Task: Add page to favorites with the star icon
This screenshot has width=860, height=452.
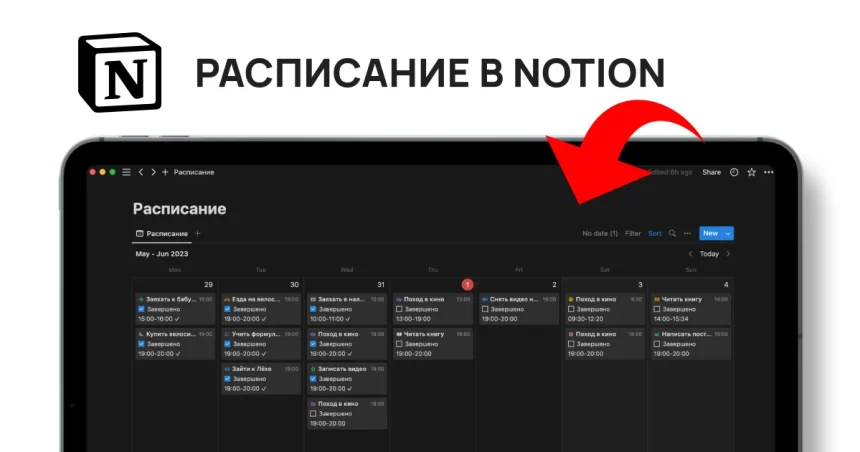Action: pyautogui.click(x=751, y=172)
